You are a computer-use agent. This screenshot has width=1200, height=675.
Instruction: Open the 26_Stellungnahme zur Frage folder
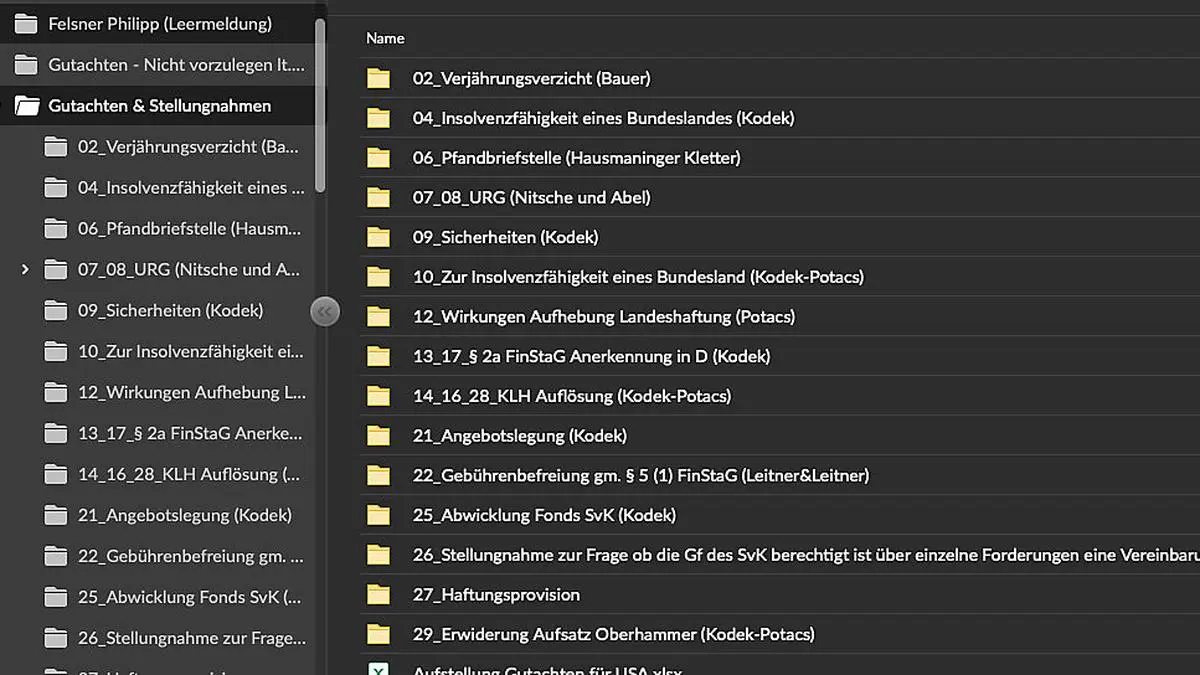[x=700, y=555]
